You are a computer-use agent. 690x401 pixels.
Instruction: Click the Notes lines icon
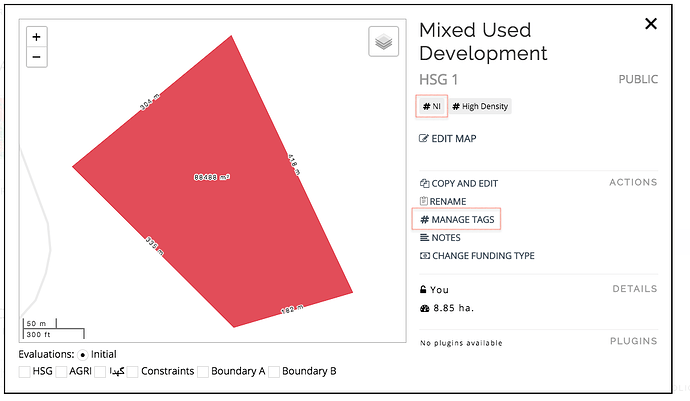424,238
